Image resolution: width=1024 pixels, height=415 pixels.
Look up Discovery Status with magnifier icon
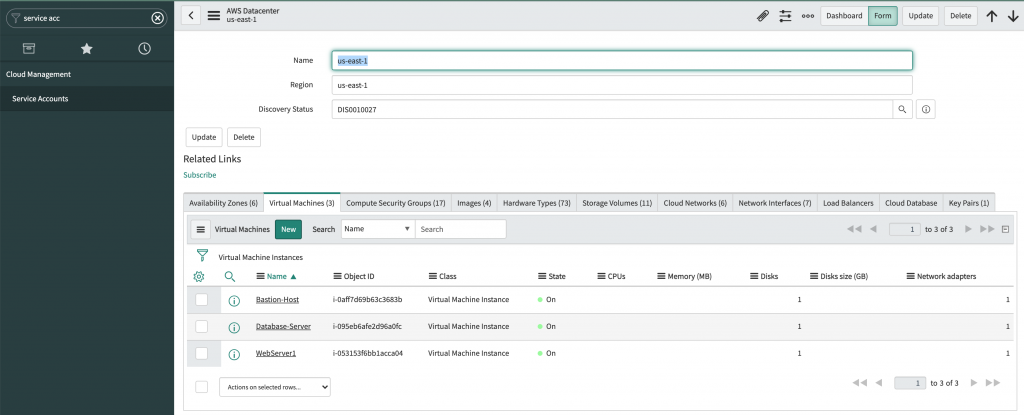pos(902,110)
